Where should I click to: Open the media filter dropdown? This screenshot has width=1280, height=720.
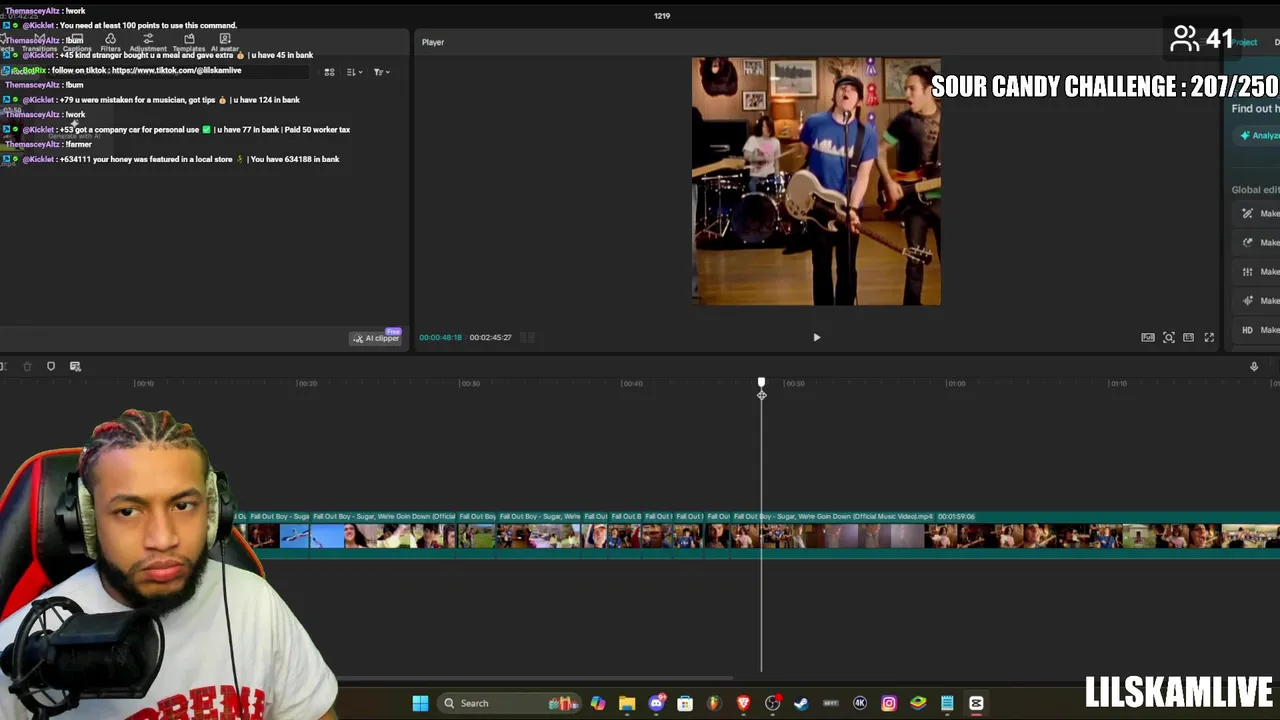[380, 72]
